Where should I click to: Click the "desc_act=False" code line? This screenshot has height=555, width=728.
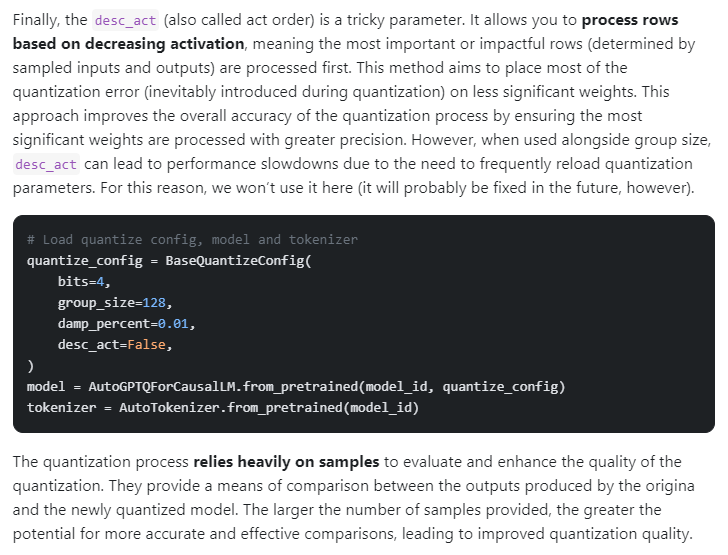pos(115,345)
